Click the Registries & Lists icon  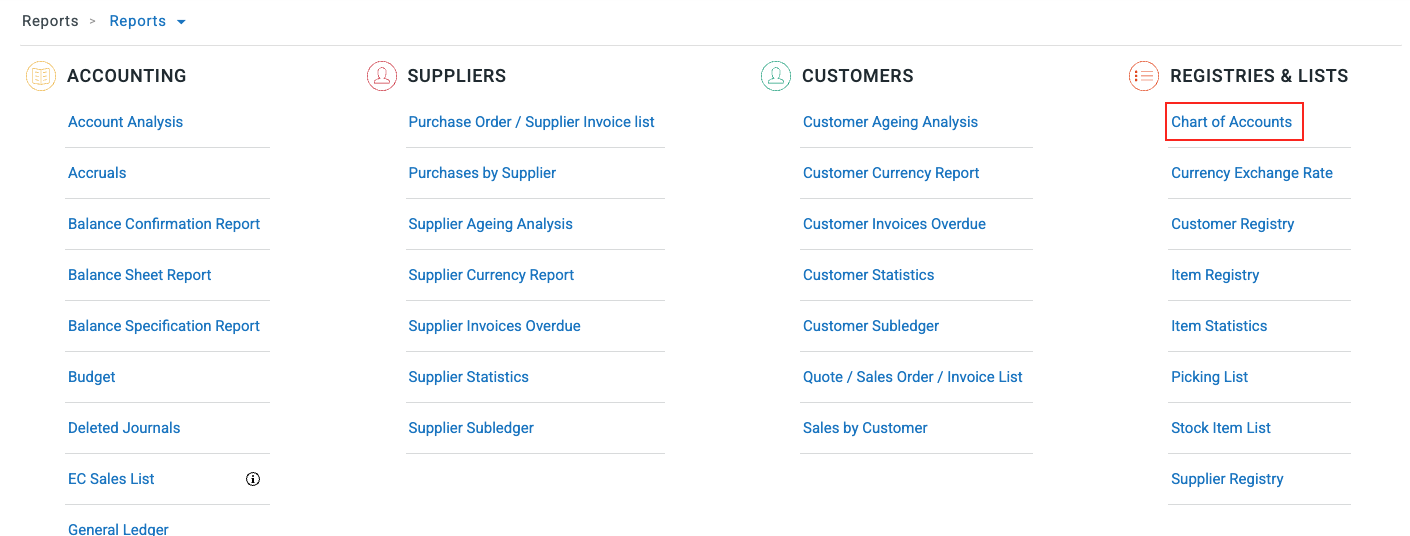[x=1144, y=76]
